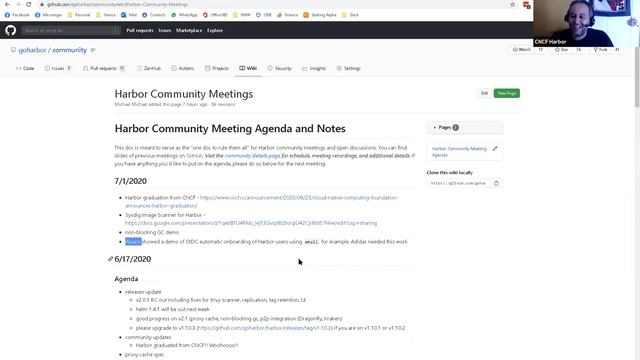Open Harbor Community Meeting Agenda sidebar link
Screen dimensions: 640x360
459,152
